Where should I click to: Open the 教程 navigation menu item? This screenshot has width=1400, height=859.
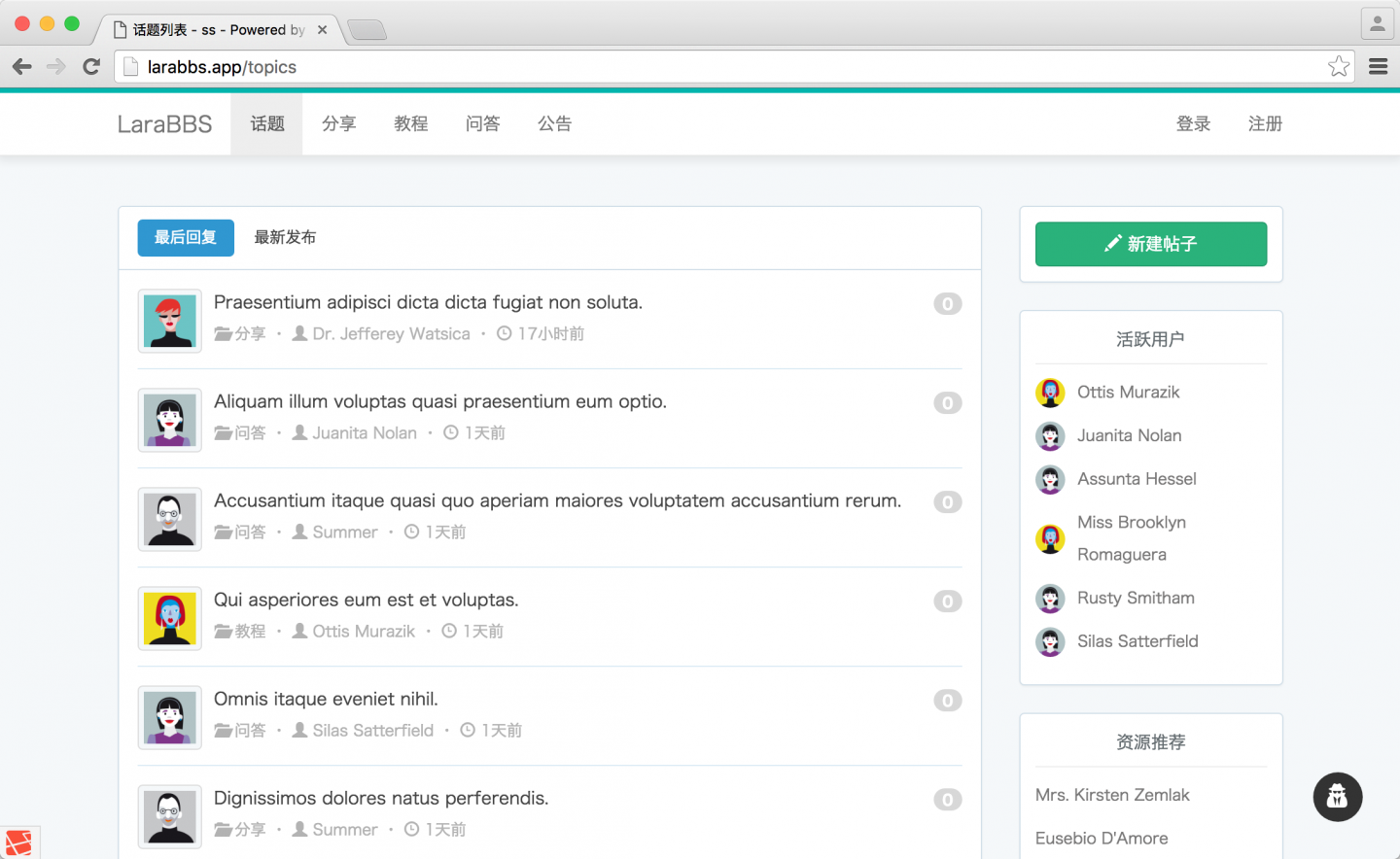(x=410, y=124)
